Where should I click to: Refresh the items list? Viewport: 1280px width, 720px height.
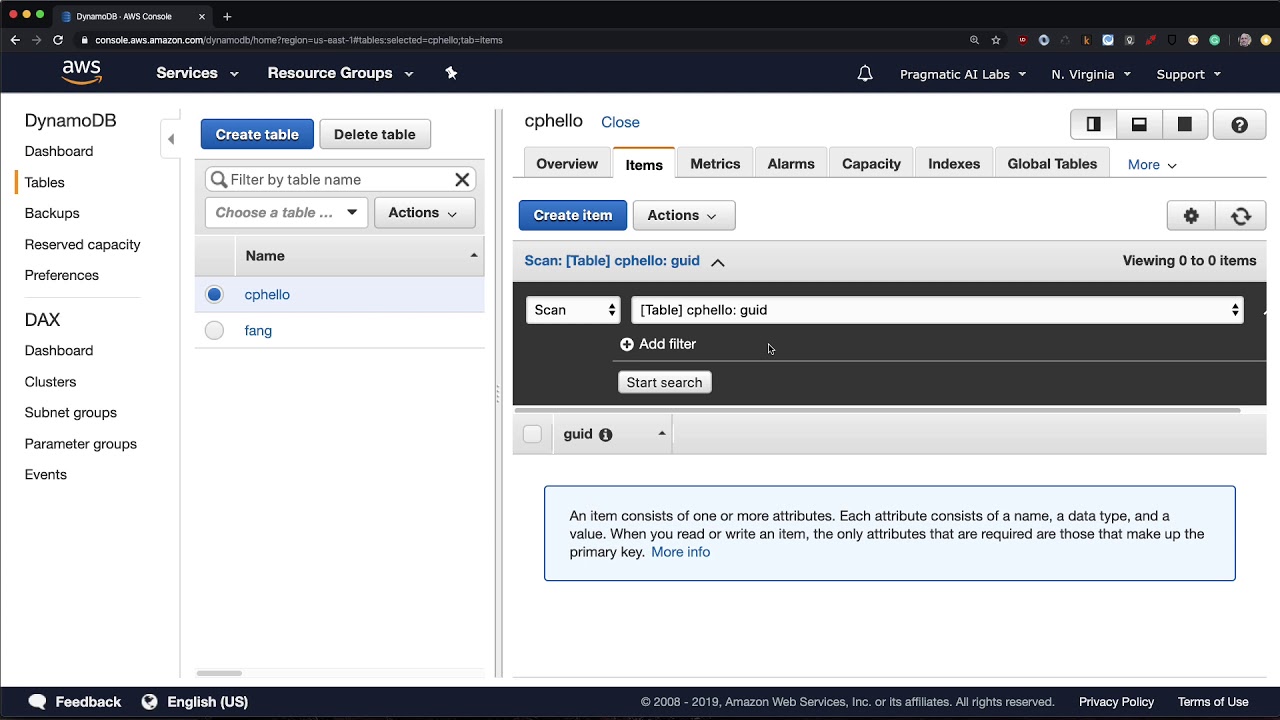coord(1241,216)
